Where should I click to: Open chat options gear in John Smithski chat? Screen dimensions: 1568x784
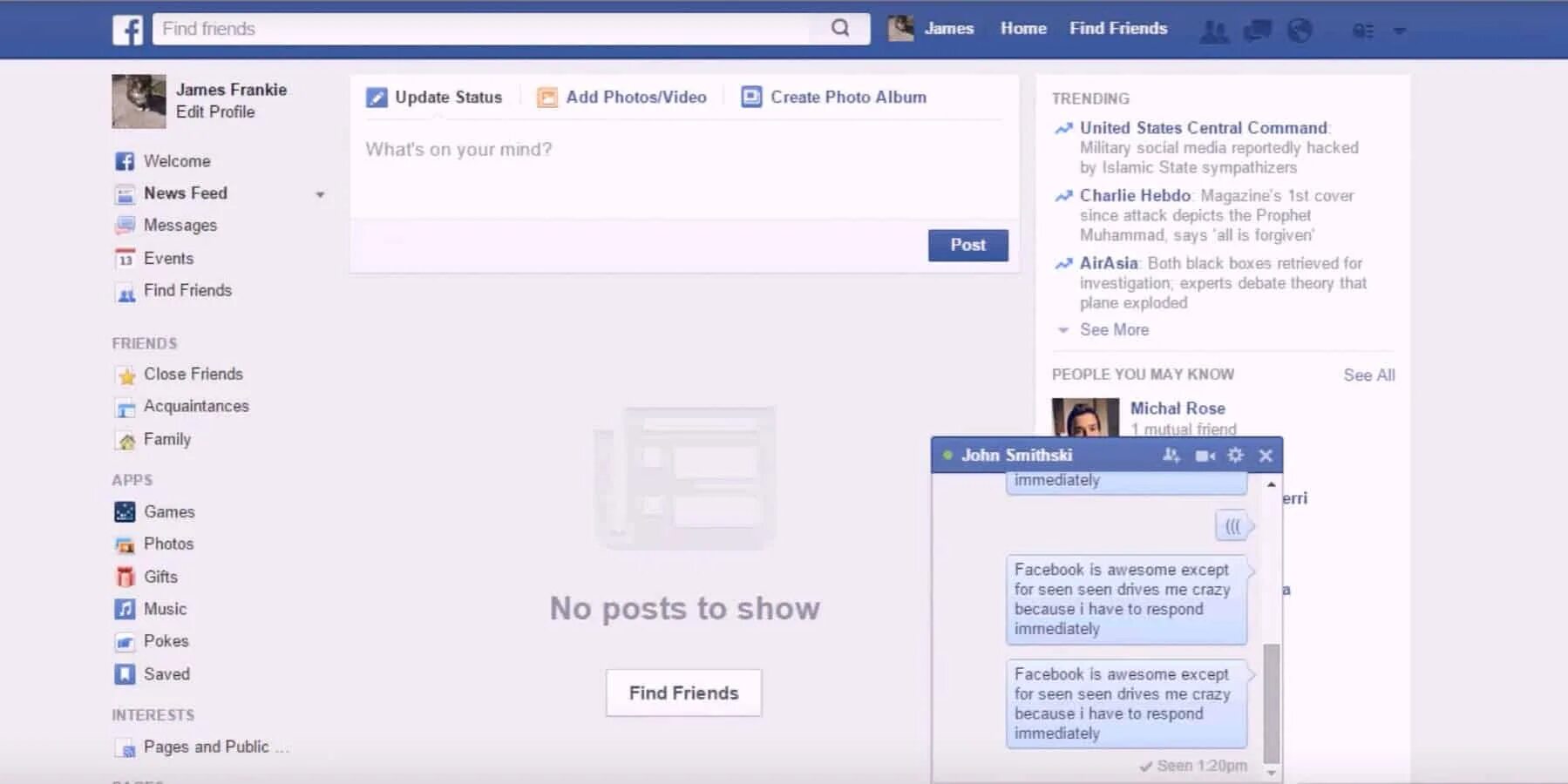coord(1235,455)
